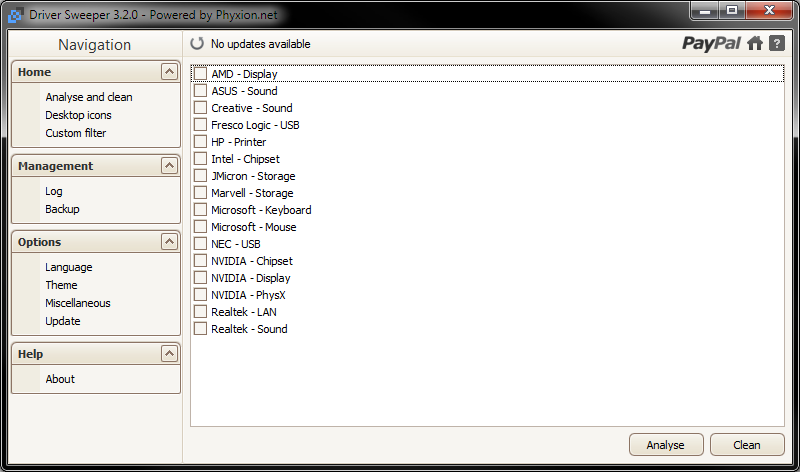Click the 'No updates available' status text
This screenshot has height=472, width=800.
point(261,44)
